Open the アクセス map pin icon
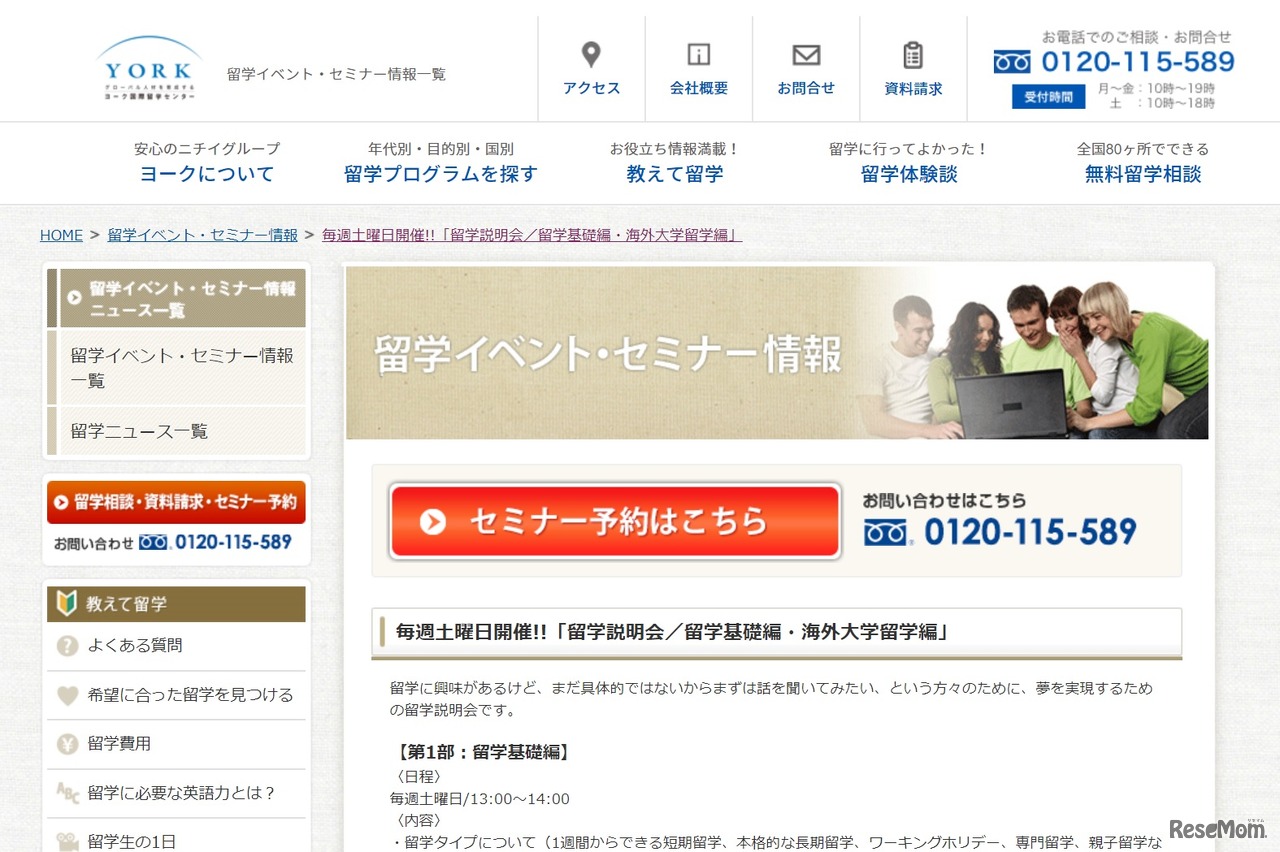 (591, 54)
